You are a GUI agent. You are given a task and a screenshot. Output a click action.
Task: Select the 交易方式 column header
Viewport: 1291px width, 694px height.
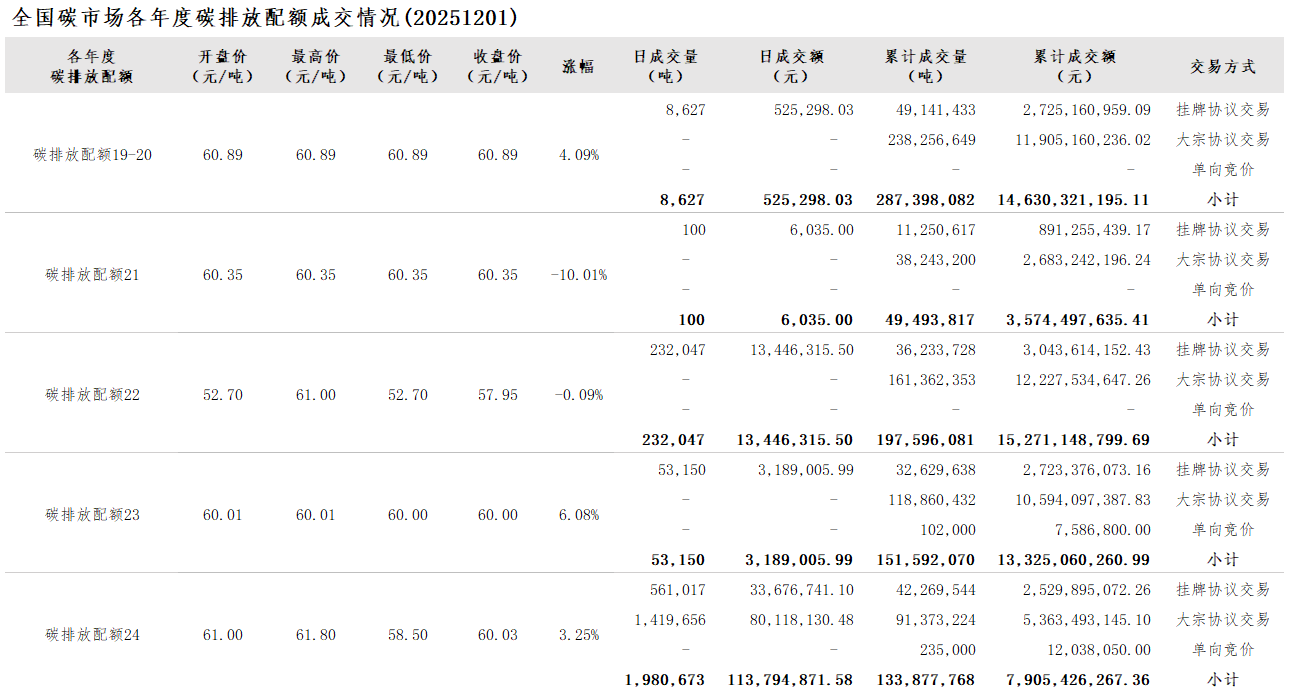point(1222,67)
